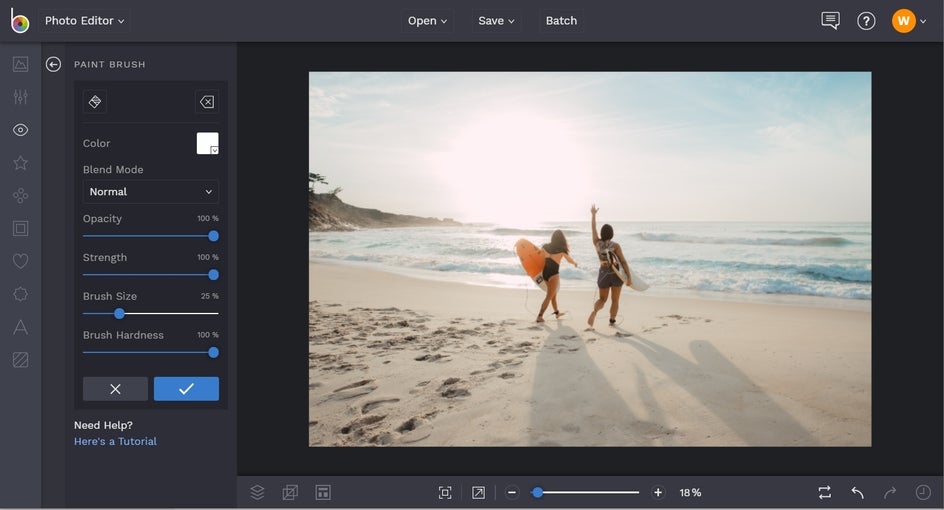Click the Batch button

[x=561, y=21]
